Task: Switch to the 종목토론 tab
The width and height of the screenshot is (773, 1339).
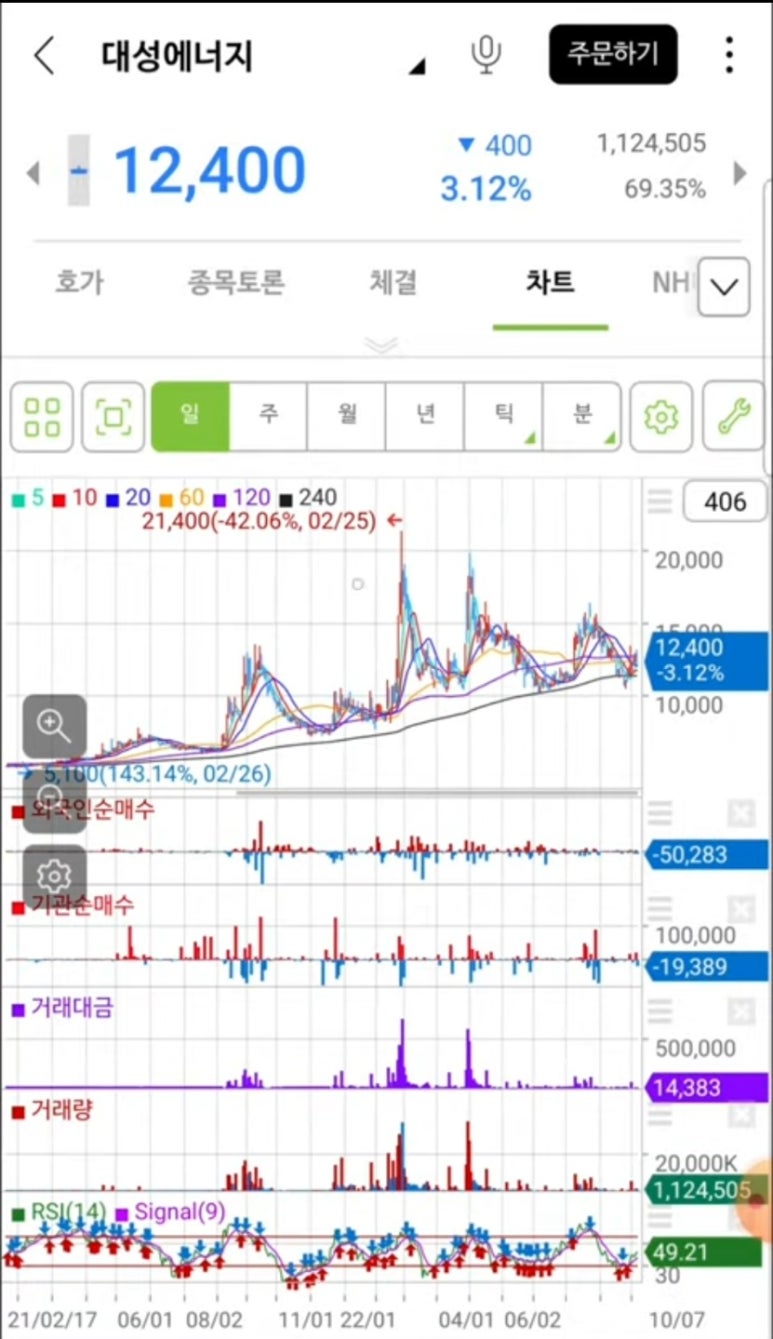Action: tap(236, 283)
